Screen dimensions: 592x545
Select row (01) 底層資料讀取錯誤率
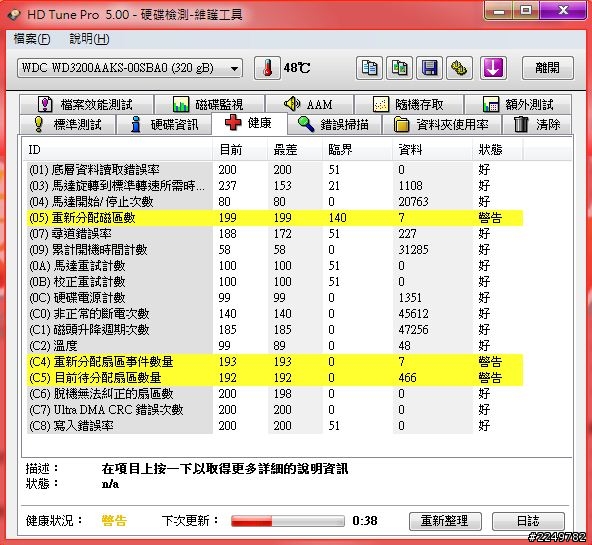pos(274,170)
